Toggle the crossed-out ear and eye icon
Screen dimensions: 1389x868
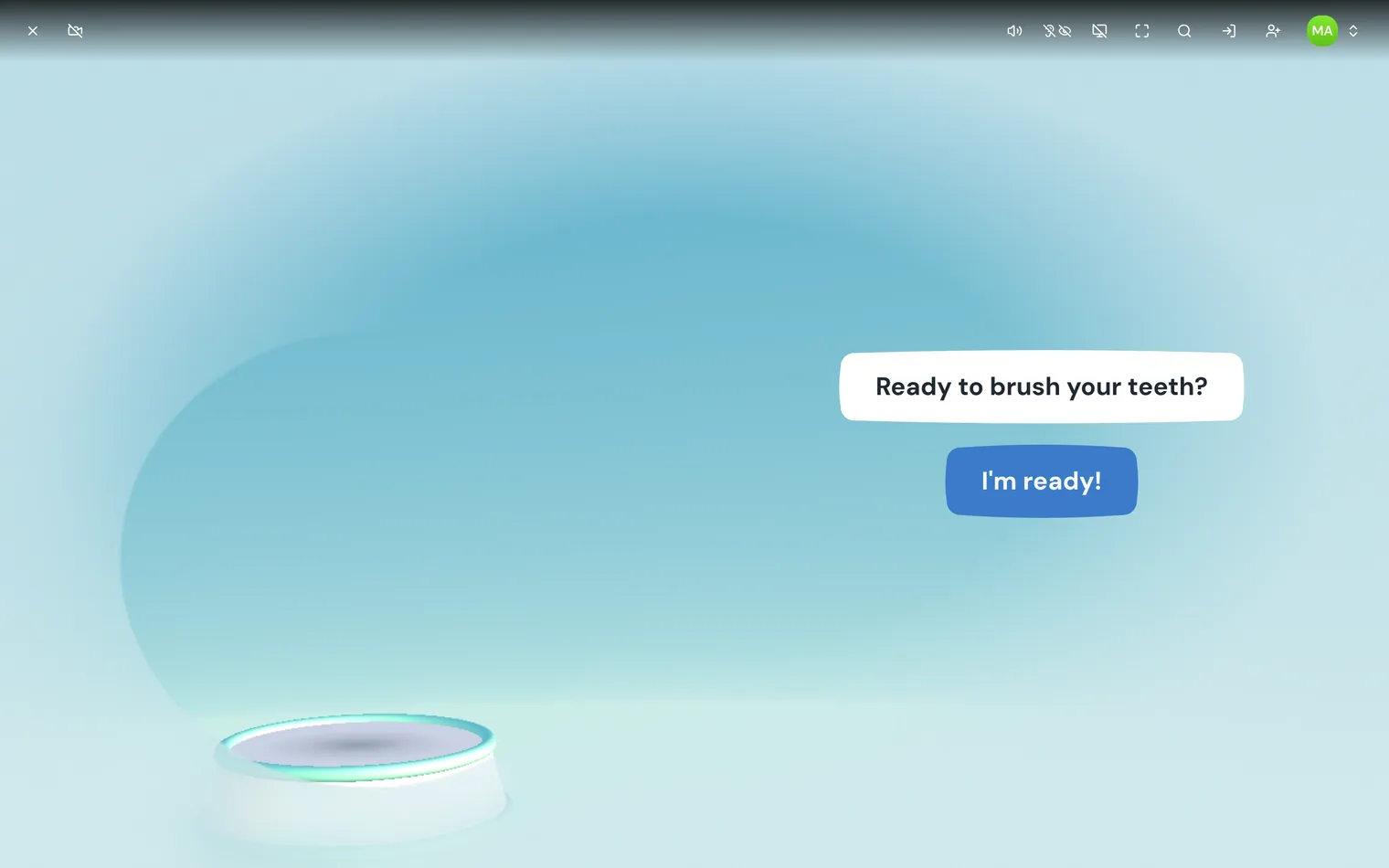(1057, 31)
